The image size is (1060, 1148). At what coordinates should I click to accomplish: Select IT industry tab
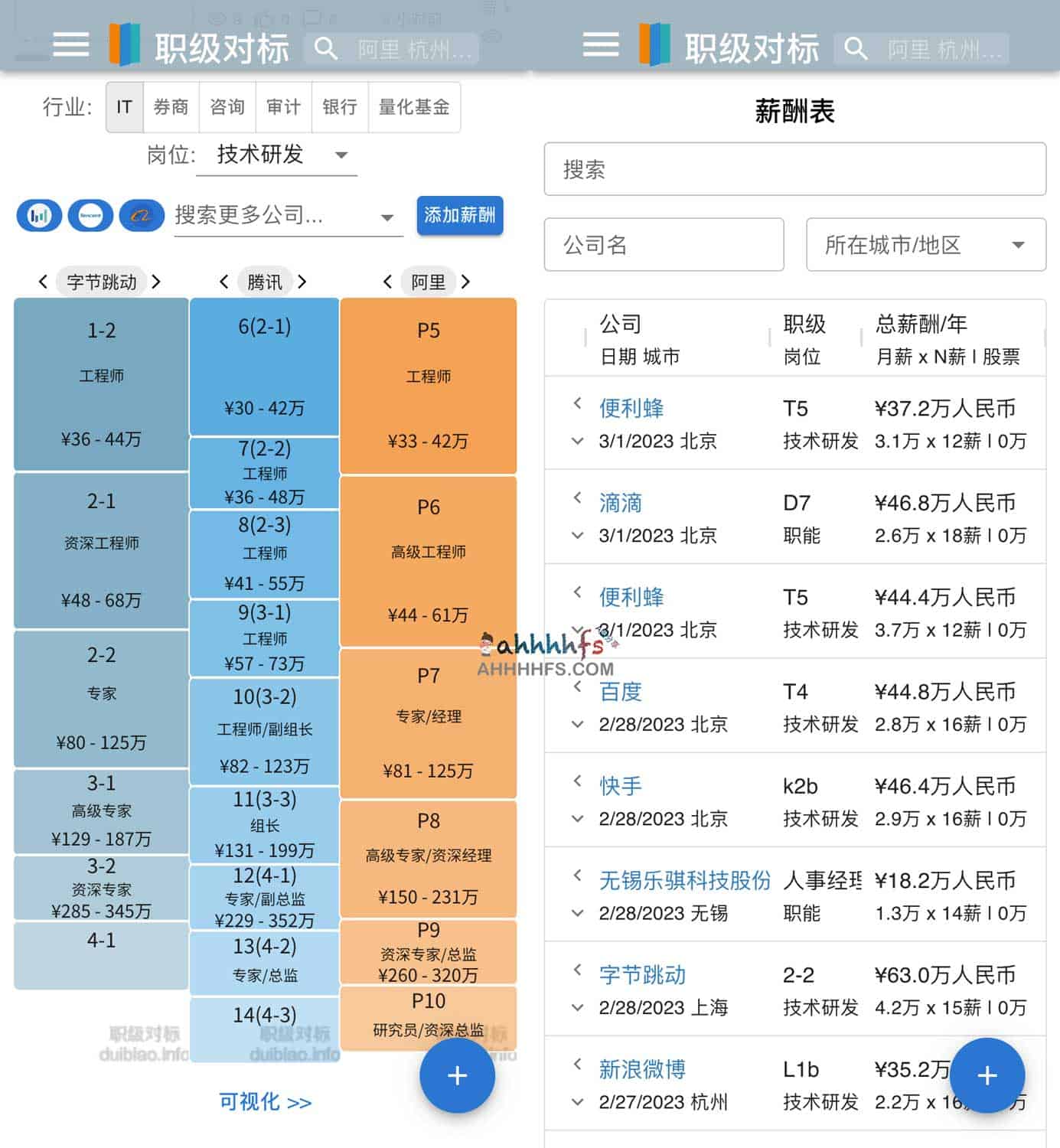(125, 107)
